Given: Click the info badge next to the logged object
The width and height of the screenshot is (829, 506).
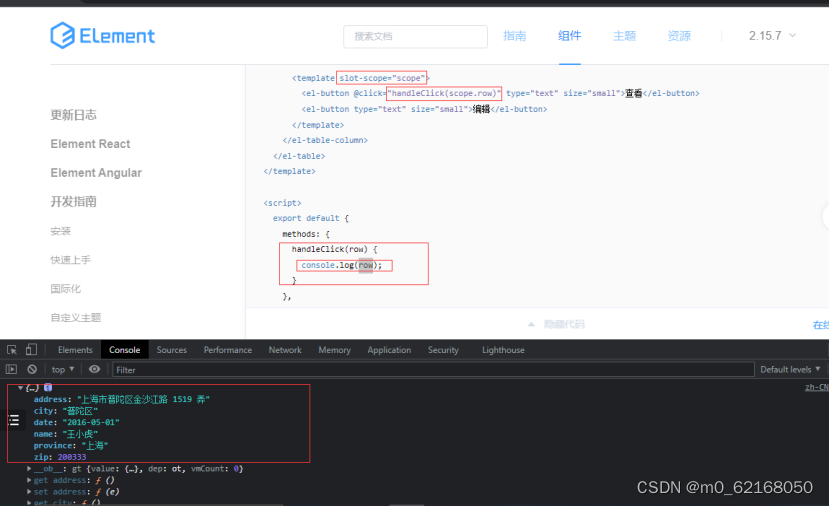Looking at the screenshot, I should (x=48, y=388).
